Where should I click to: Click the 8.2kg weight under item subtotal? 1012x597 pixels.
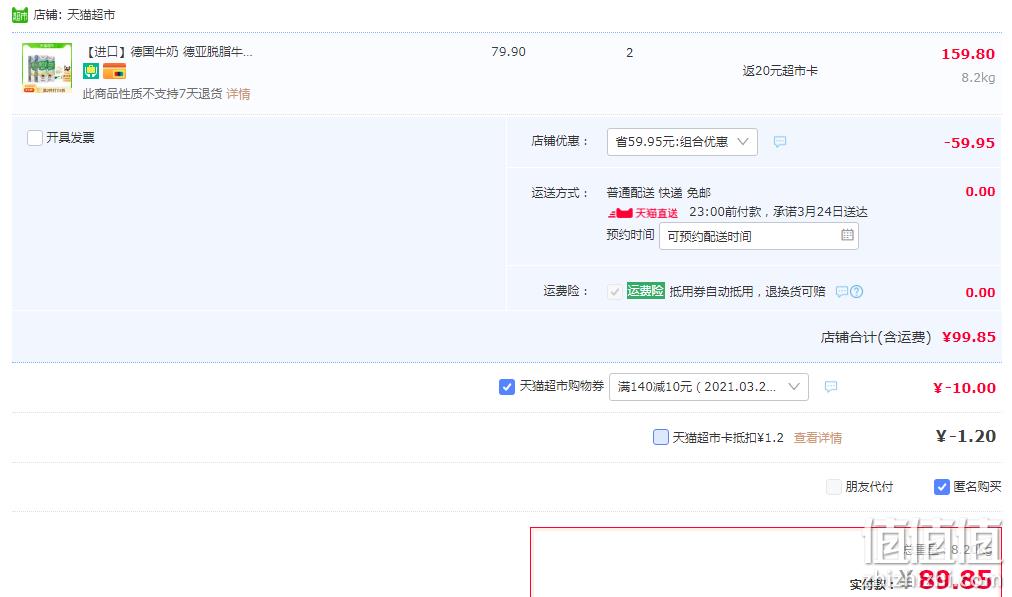[978, 78]
